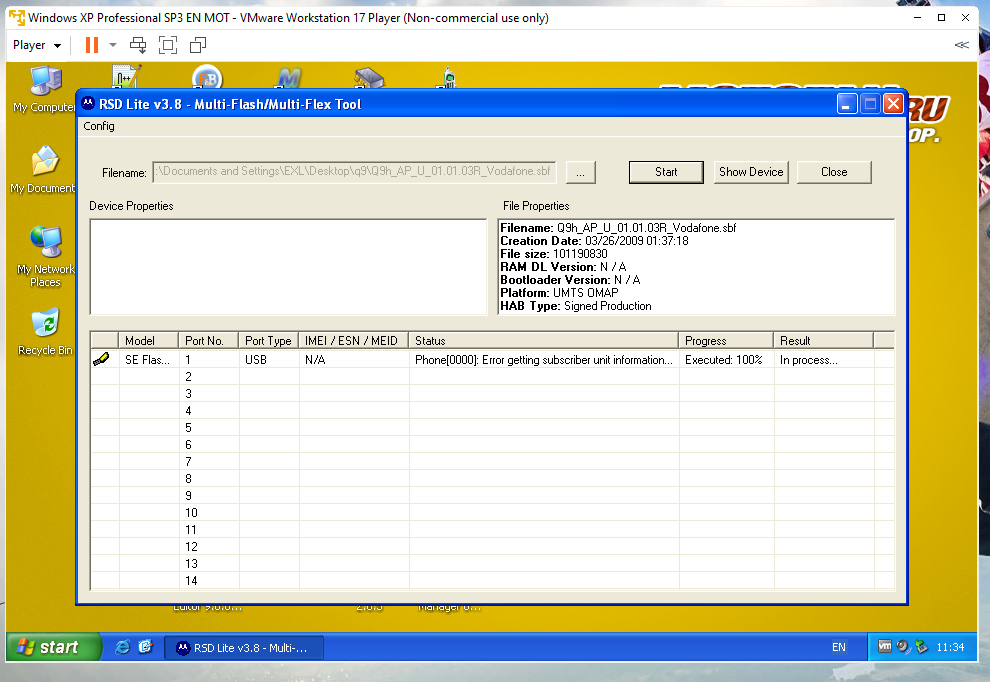This screenshot has height=682, width=990.
Task: Click the Send Ctrl+Alt+Del icon in VMware
Action: tap(138, 45)
